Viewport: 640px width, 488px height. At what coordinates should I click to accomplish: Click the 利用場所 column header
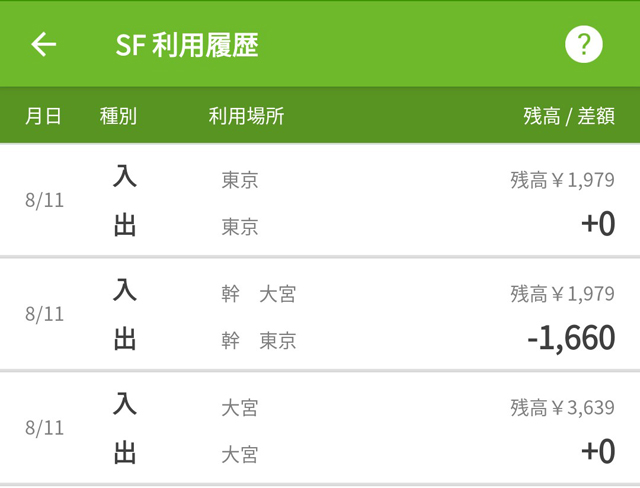click(x=246, y=116)
